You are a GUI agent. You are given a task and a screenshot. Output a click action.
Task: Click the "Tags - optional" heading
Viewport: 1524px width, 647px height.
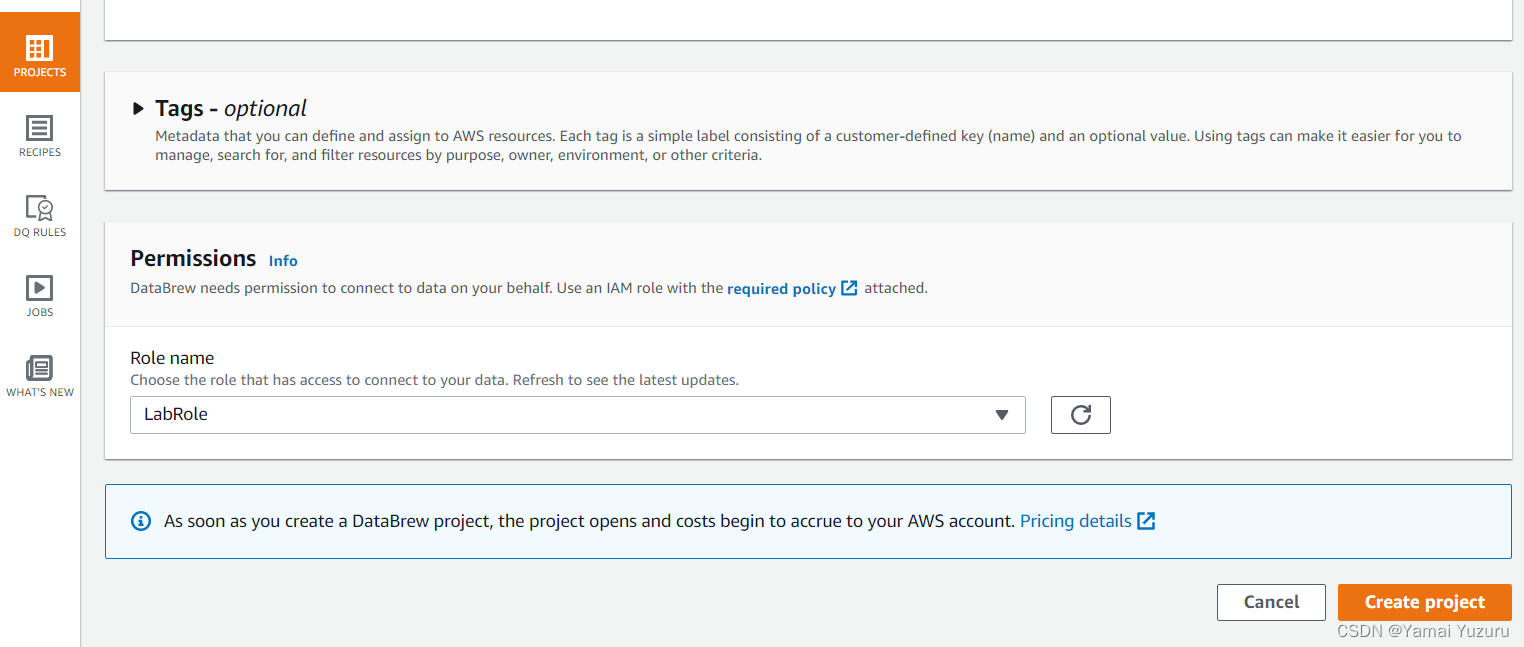coord(231,109)
